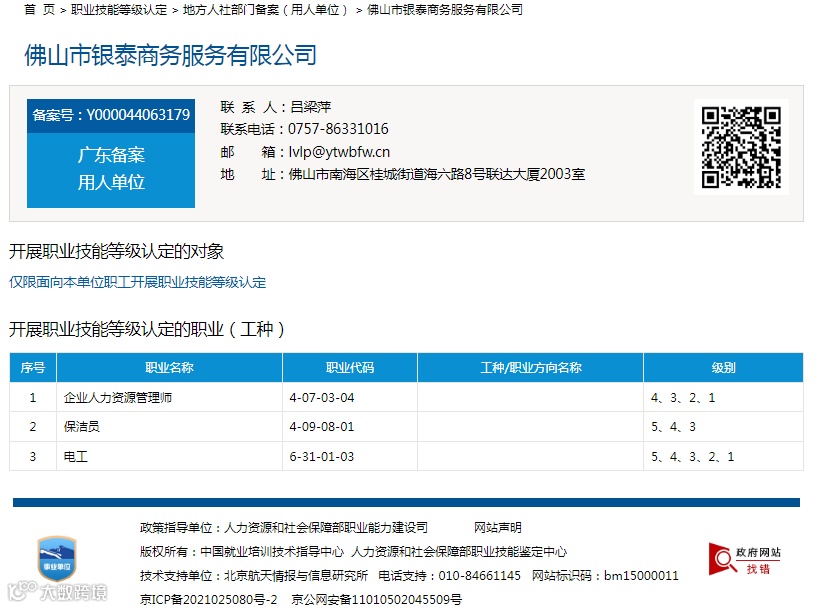Image resolution: width=819 pixels, height=608 pixels.
Task: Click the 政府网站找错 icon
Action: 744,559
